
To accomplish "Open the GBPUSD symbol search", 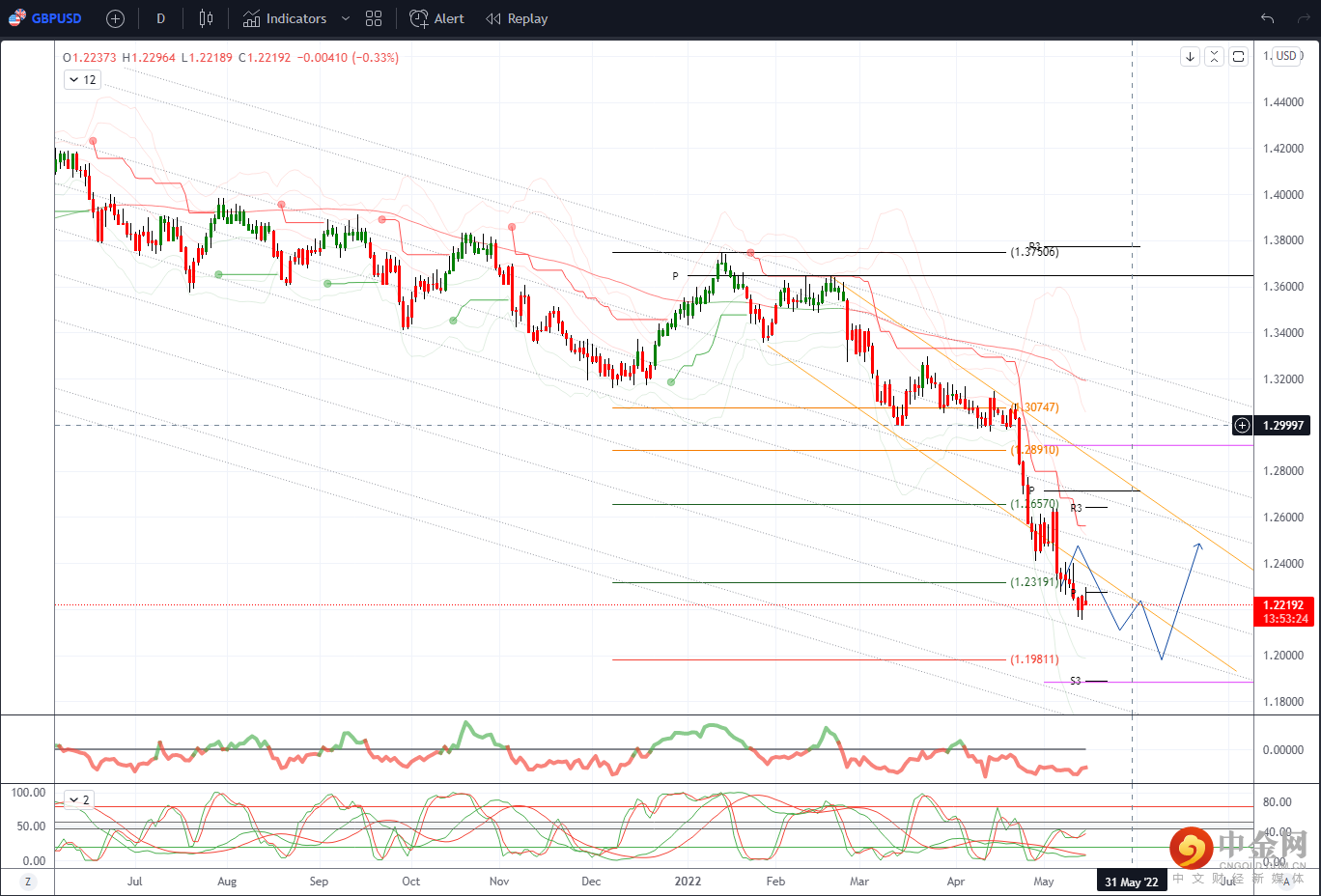I will (46, 18).
